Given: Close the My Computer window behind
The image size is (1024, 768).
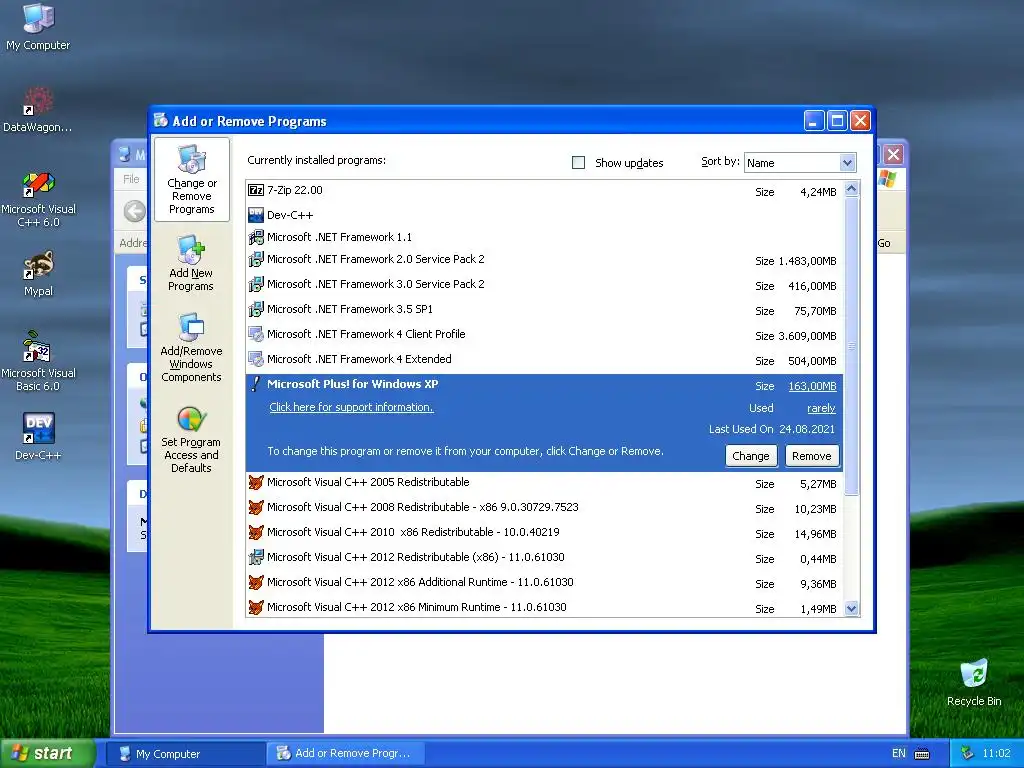Looking at the screenshot, I should pos(893,155).
